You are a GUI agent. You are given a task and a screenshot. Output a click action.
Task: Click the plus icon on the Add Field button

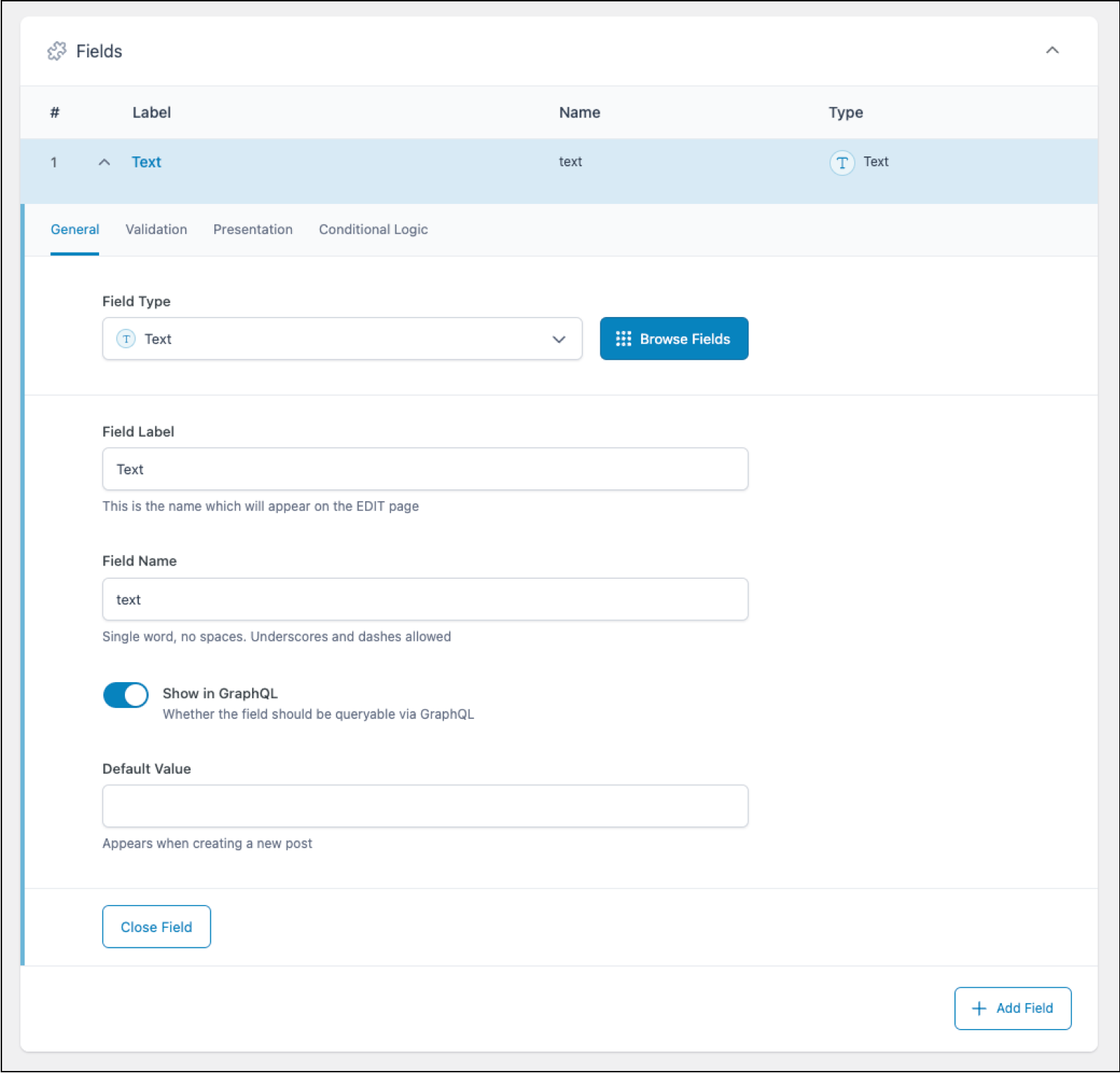pos(978,1008)
